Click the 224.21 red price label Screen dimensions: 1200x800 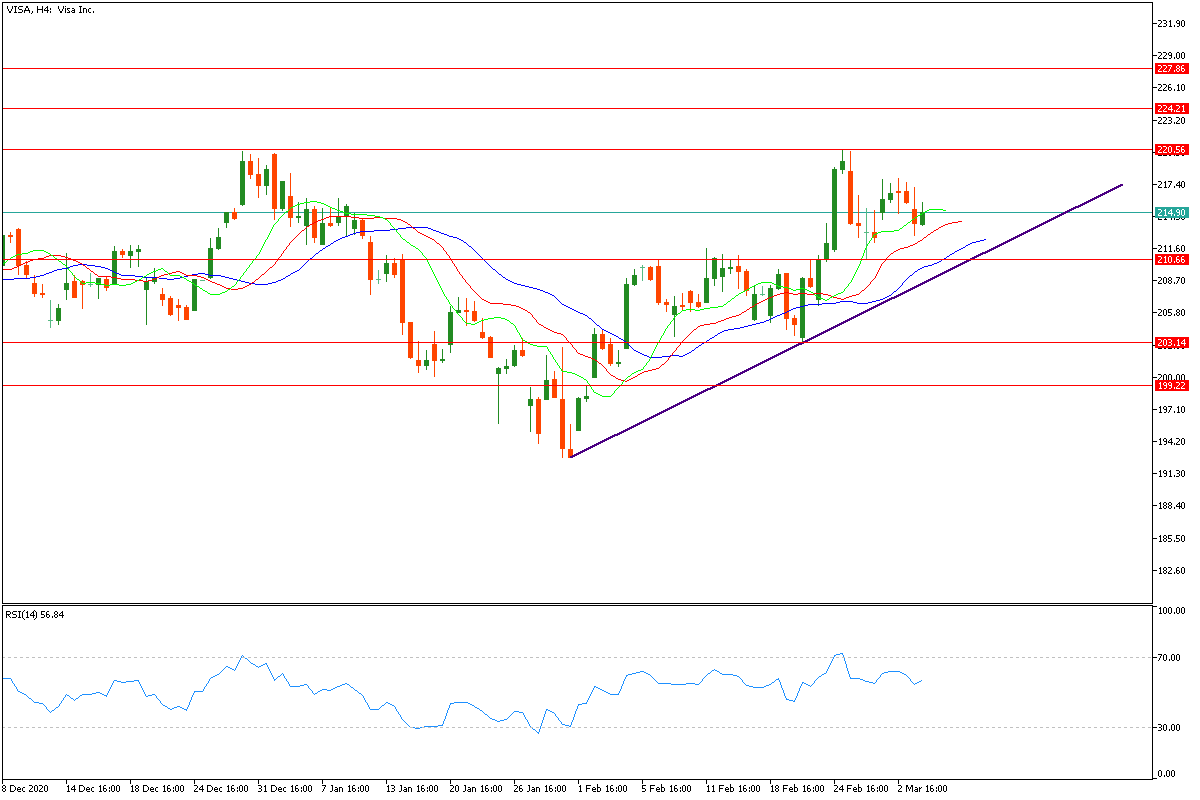pyautogui.click(x=1170, y=108)
